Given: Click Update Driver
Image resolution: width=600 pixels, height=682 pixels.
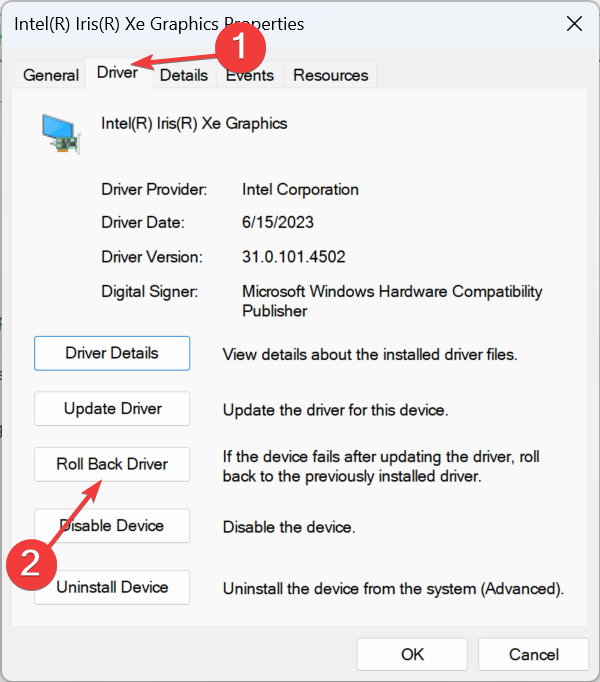Looking at the screenshot, I should (112, 409).
